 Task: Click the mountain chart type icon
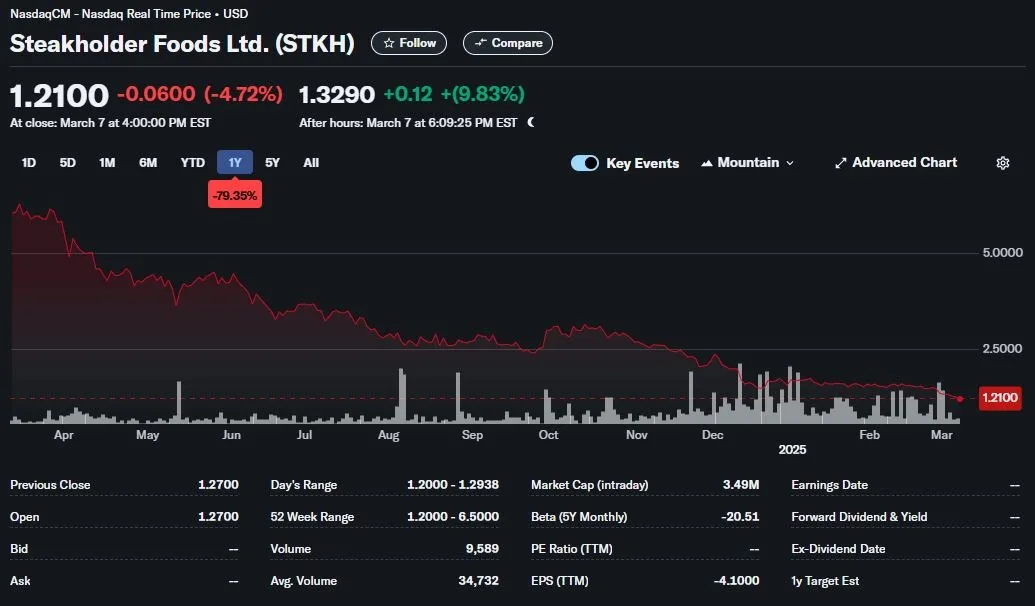point(706,163)
